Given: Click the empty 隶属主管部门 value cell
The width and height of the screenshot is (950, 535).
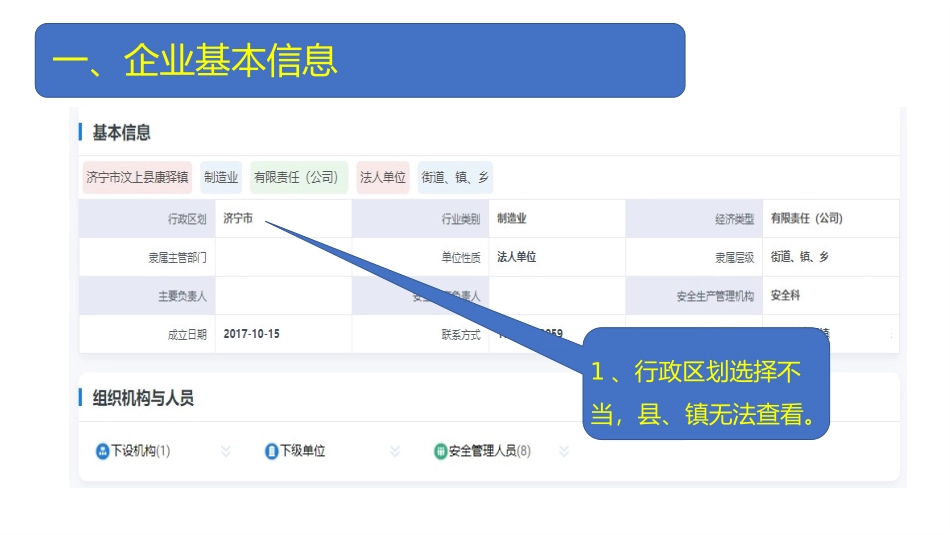Looking at the screenshot, I should 283,258.
